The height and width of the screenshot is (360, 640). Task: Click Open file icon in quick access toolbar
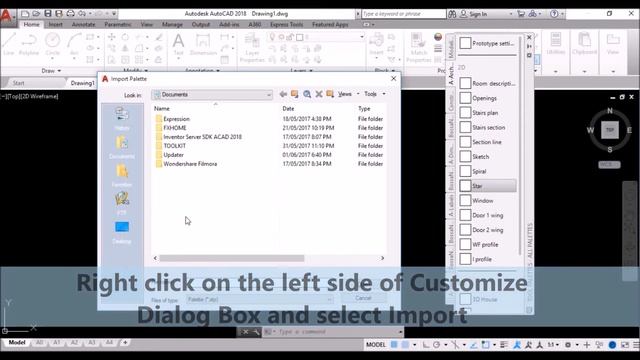[x=36, y=13]
